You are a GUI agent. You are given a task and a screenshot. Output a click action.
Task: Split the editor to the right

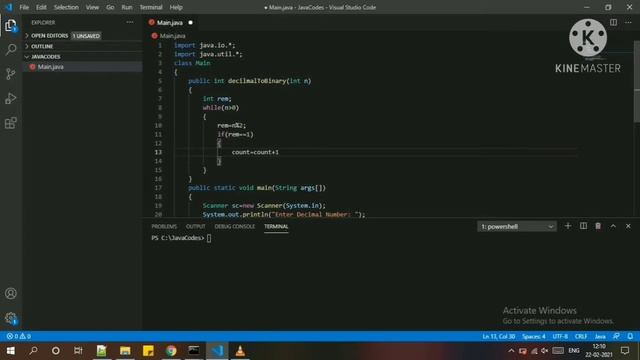[613, 22]
